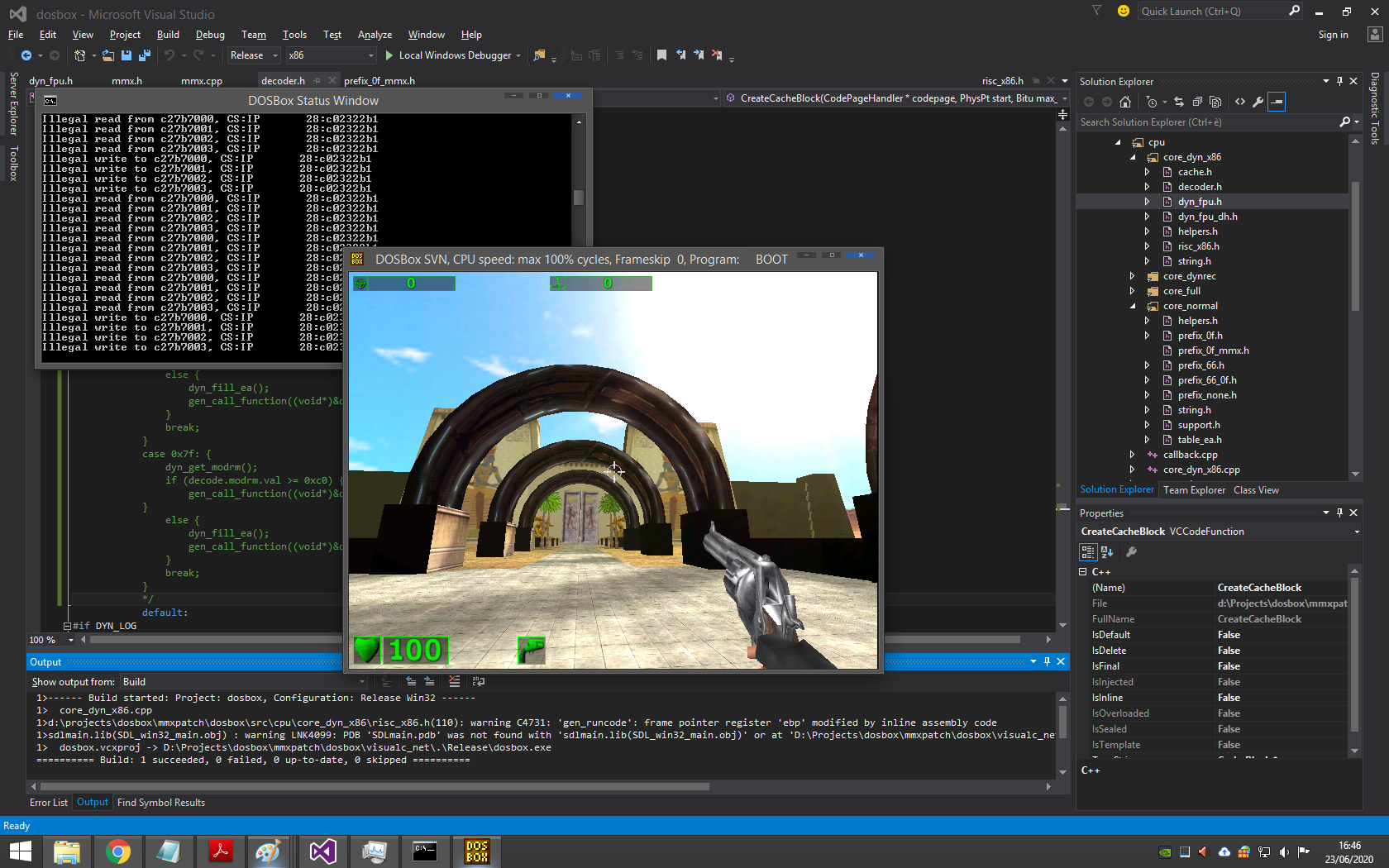Click the Save All icon in the toolbar
Screen dimensions: 1389x868
tap(144, 55)
